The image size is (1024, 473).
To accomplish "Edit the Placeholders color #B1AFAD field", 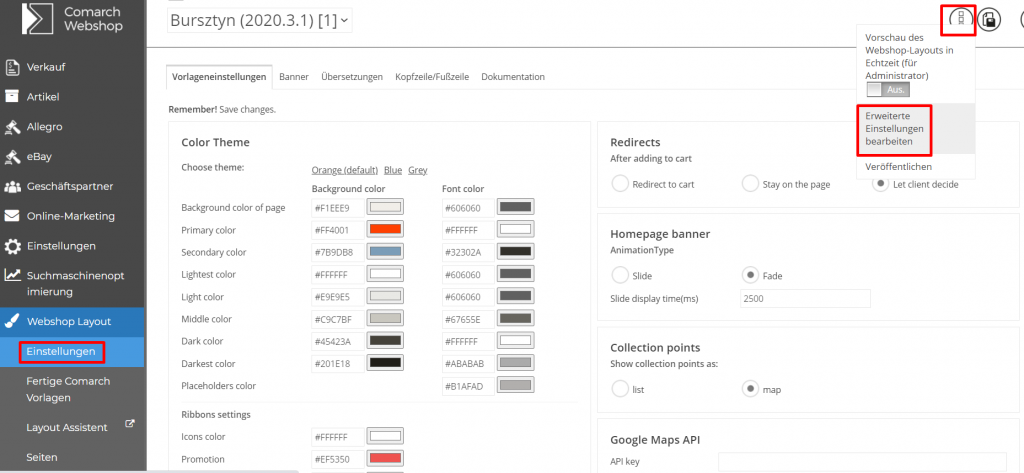I will (468, 385).
